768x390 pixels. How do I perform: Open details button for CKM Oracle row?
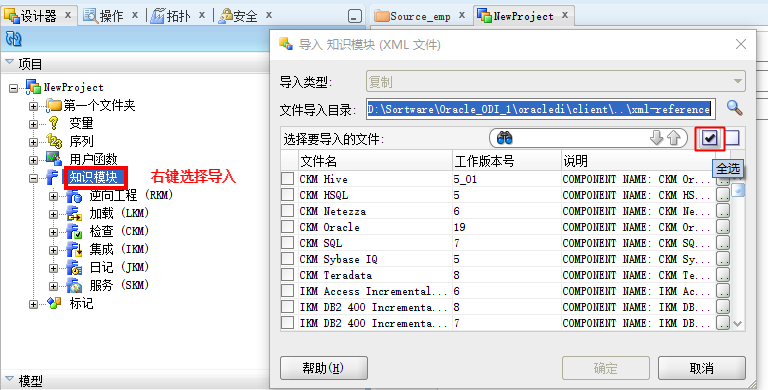tap(723, 227)
